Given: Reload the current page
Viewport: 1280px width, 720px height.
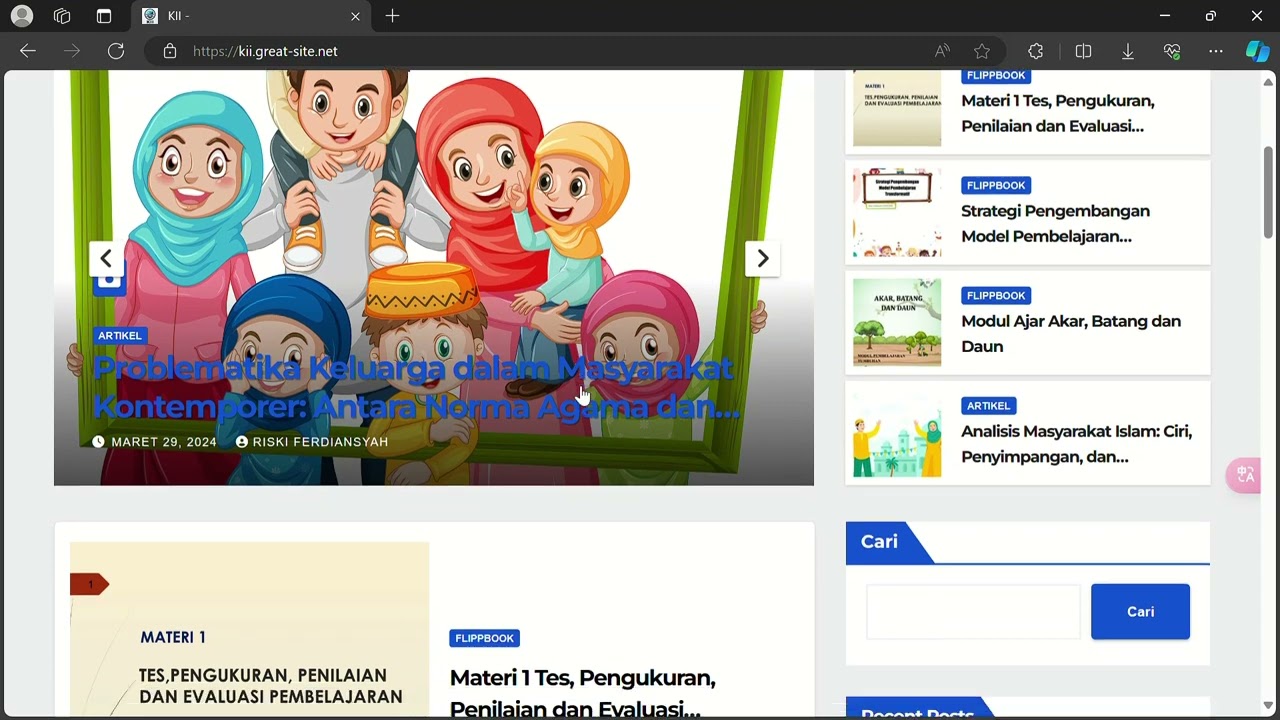Looking at the screenshot, I should point(116,51).
